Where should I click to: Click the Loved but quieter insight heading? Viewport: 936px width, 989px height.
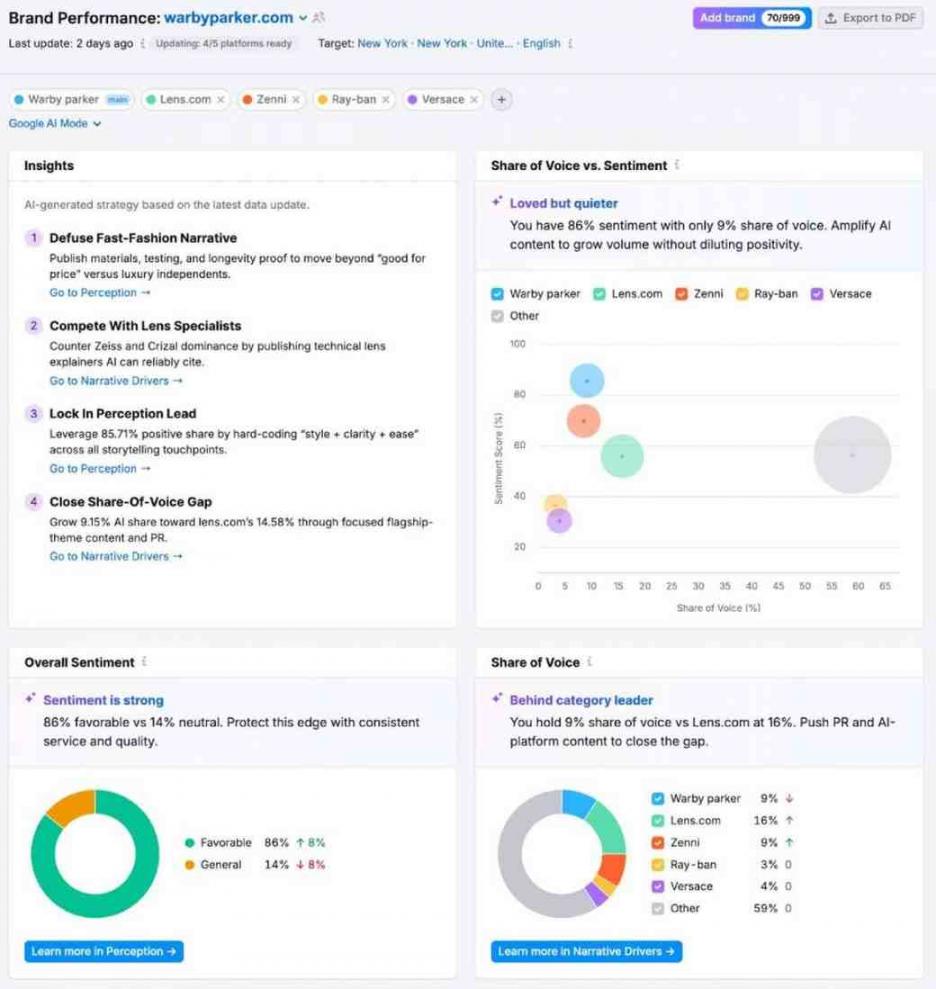click(564, 203)
